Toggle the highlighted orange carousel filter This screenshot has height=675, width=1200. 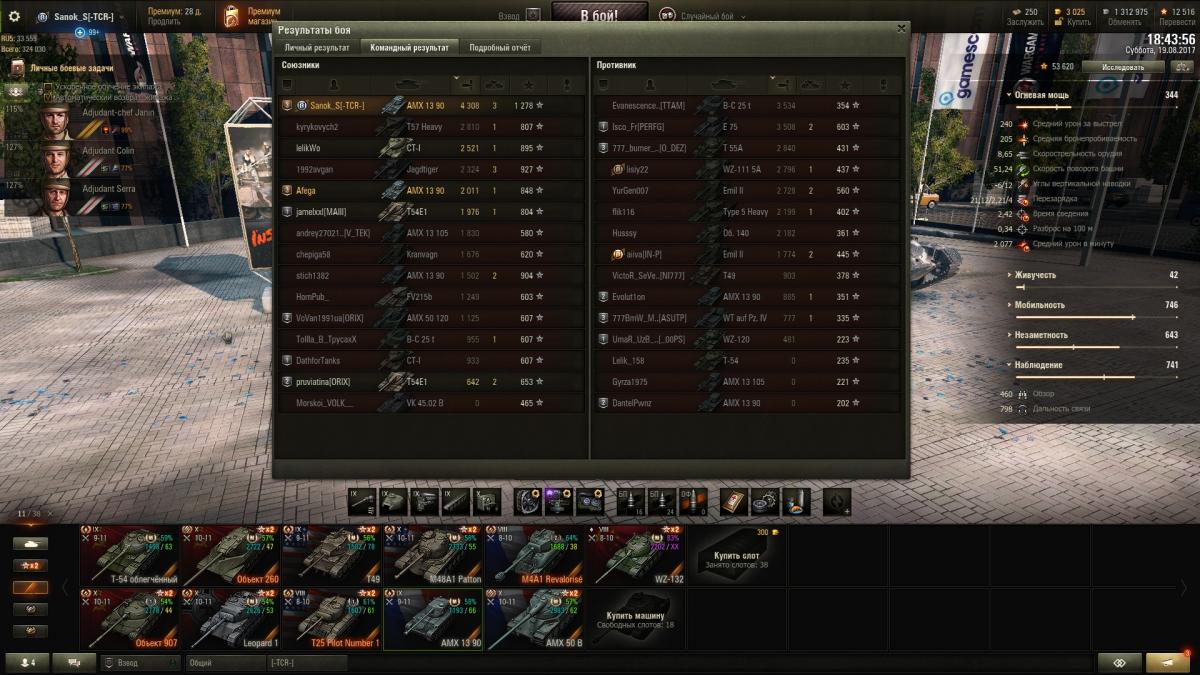[30, 587]
